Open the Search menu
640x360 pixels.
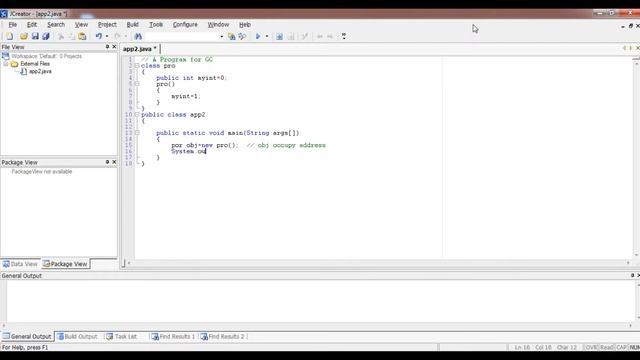56,25
